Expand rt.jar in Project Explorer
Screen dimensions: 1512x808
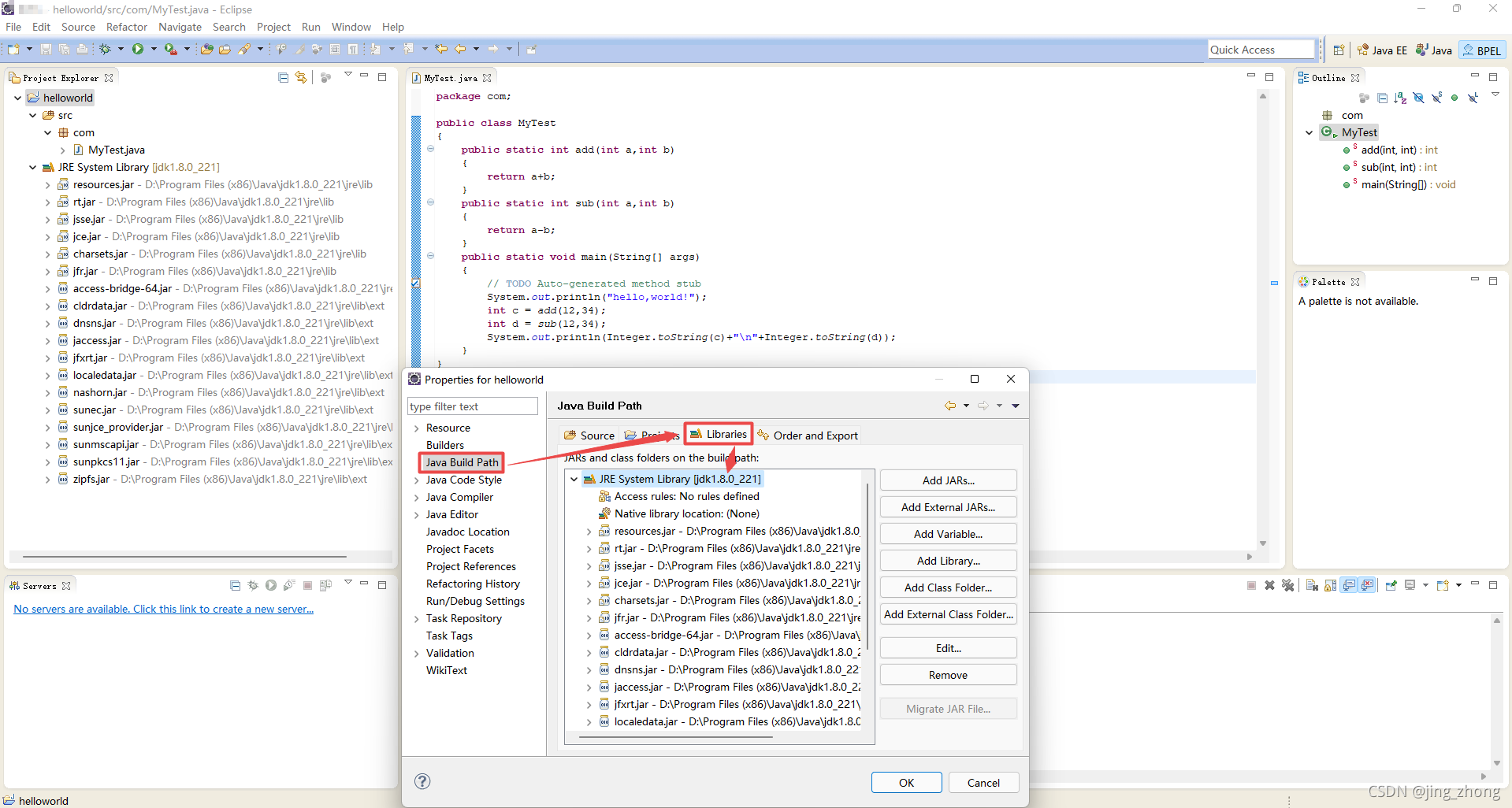(47, 202)
